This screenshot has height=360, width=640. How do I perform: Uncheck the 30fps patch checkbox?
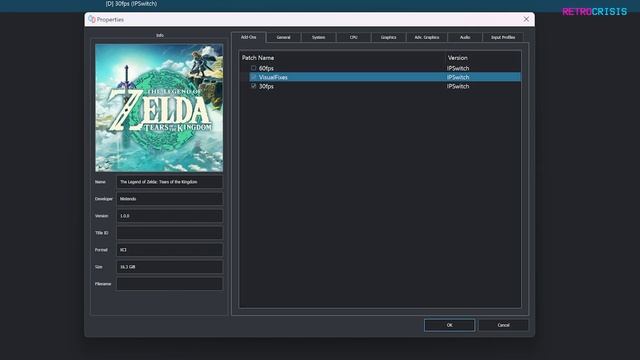click(253, 86)
